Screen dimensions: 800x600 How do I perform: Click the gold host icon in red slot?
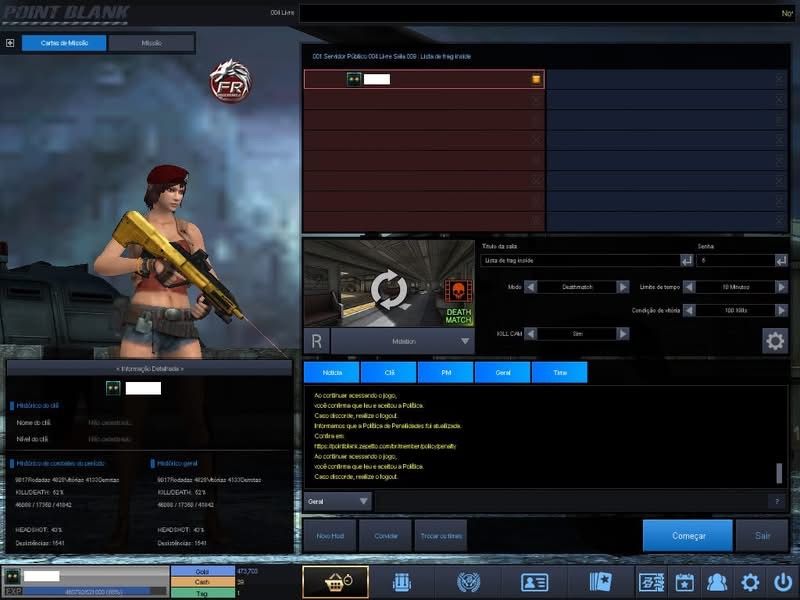[536, 79]
